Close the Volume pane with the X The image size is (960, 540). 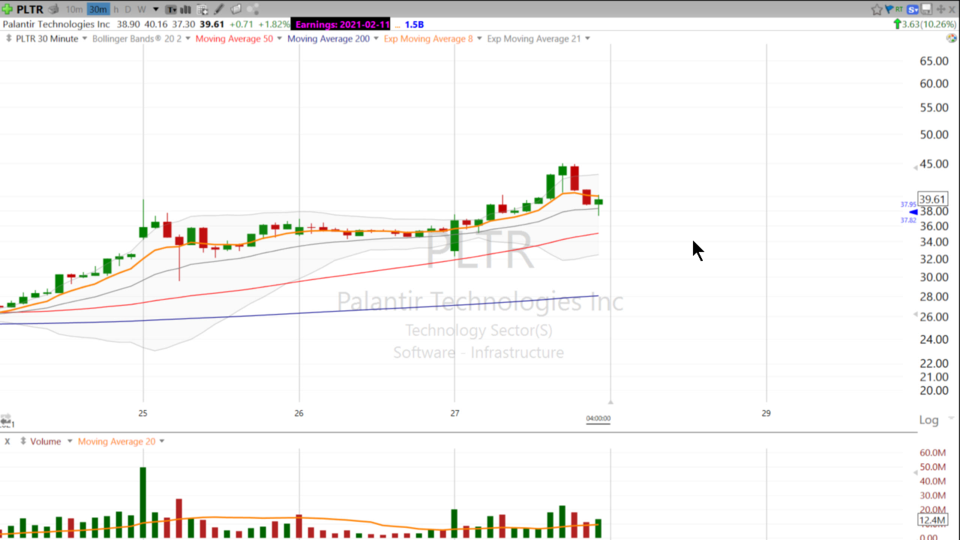tap(7, 441)
